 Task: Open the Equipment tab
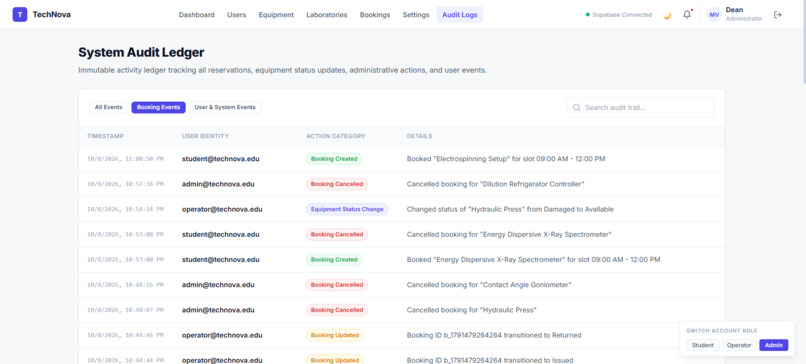[276, 15]
